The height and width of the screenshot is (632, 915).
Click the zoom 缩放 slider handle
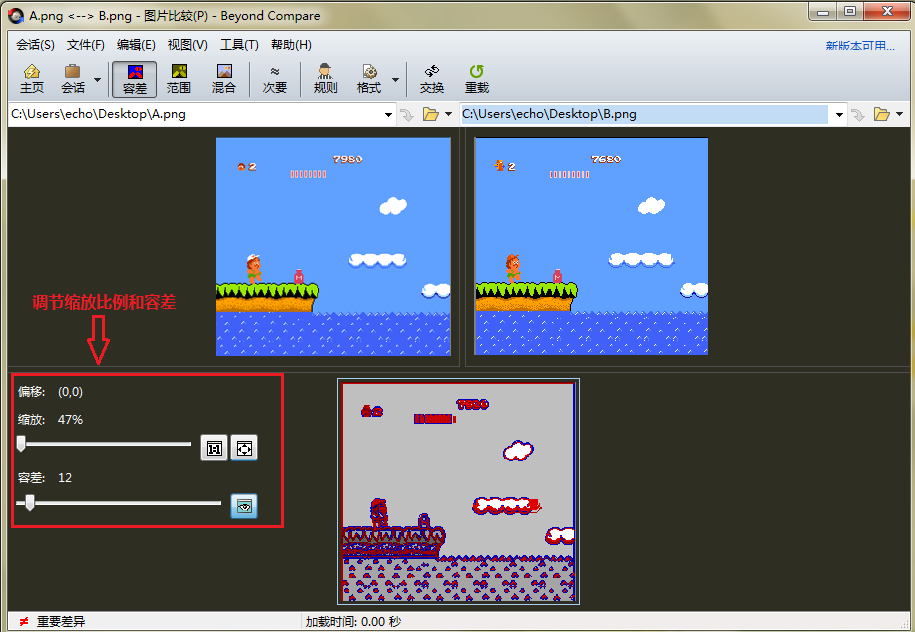coord(21,444)
